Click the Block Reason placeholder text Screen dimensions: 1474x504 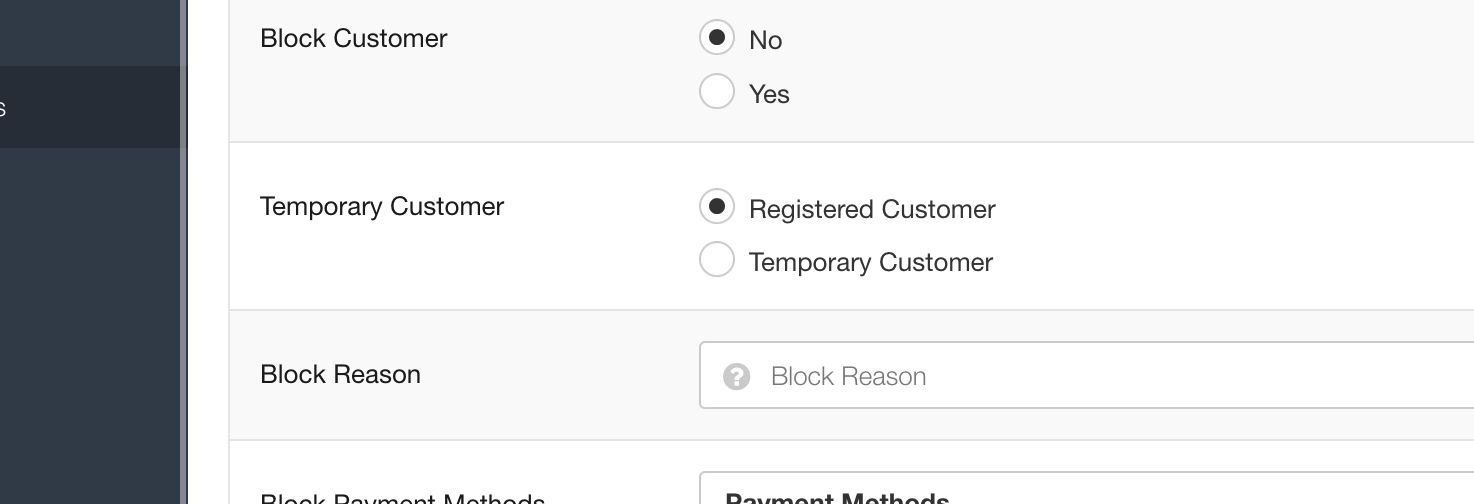pos(848,377)
